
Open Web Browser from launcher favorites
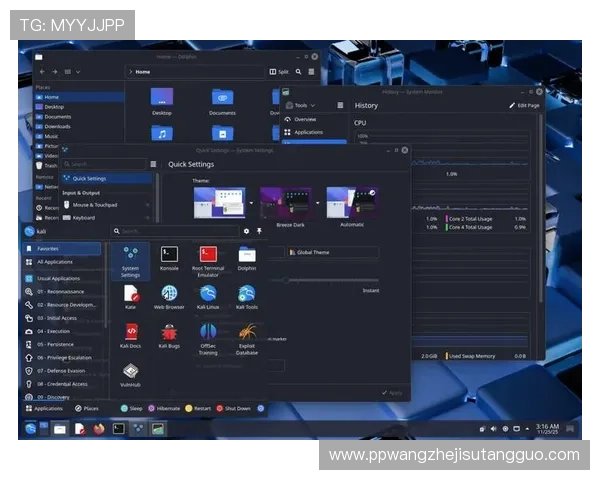169,297
